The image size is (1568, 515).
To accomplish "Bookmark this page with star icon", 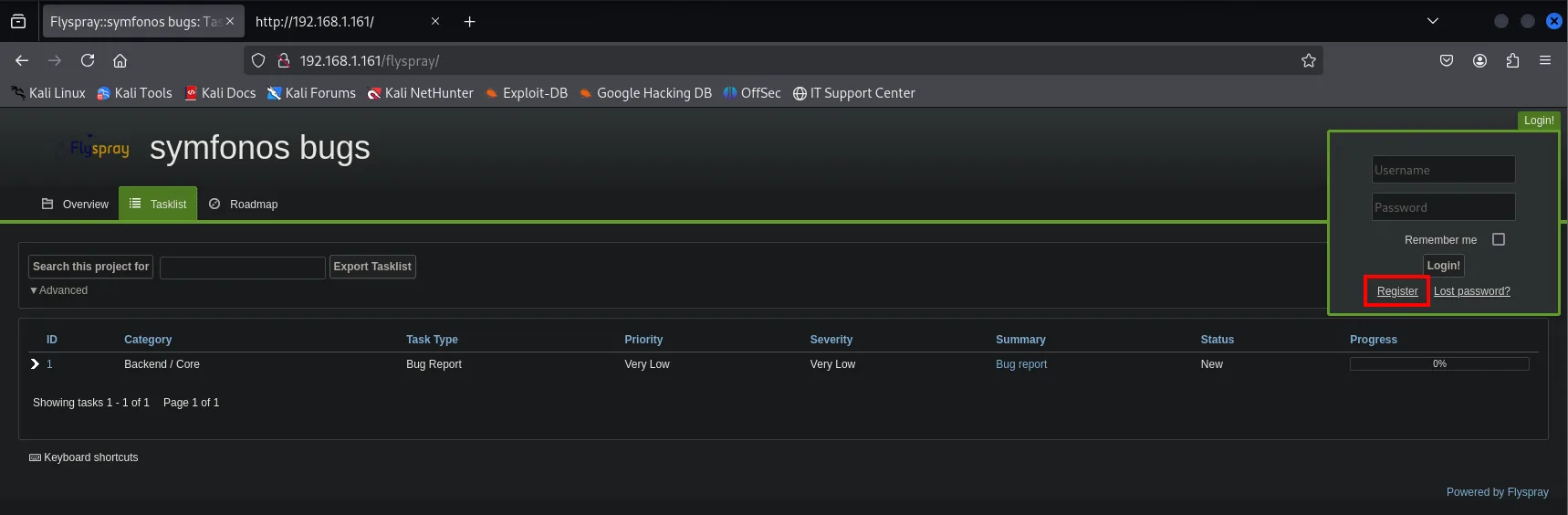I will pos(1308,60).
